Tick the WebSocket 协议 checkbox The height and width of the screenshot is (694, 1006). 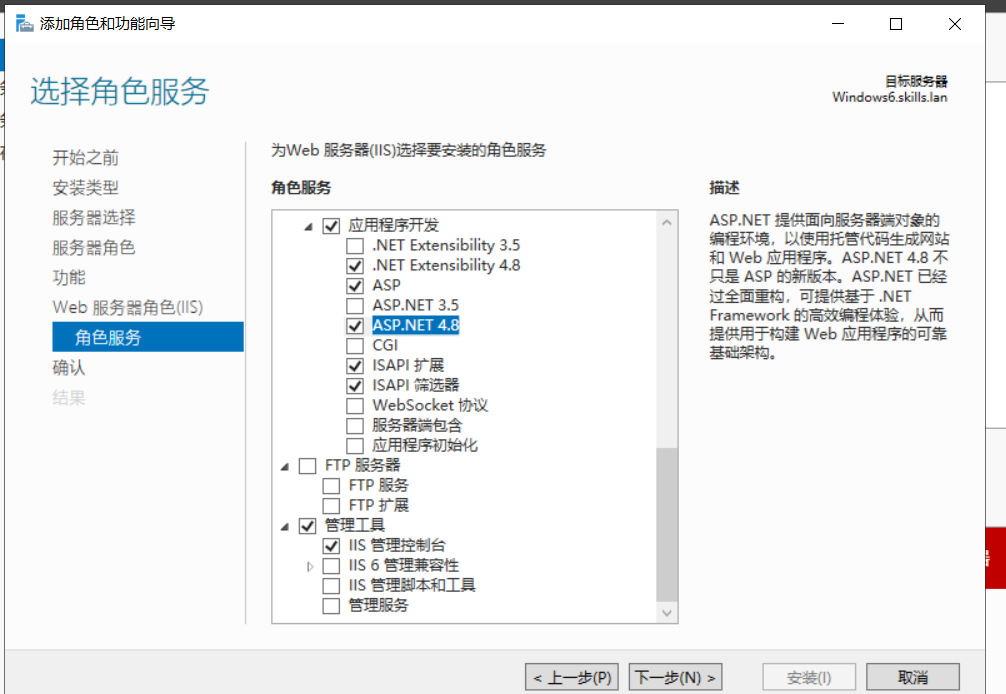pos(355,405)
